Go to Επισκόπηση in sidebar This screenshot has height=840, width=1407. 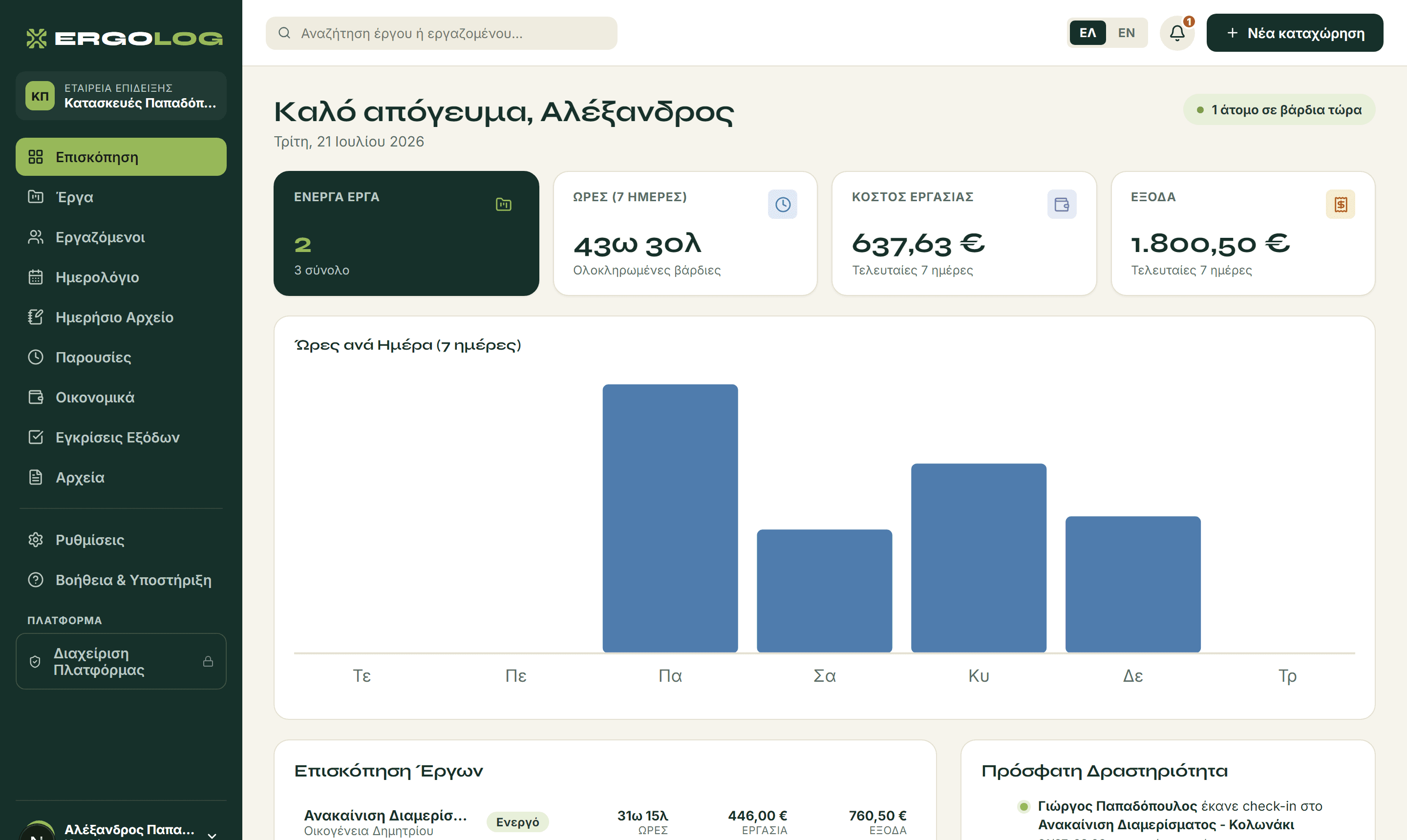pos(121,157)
